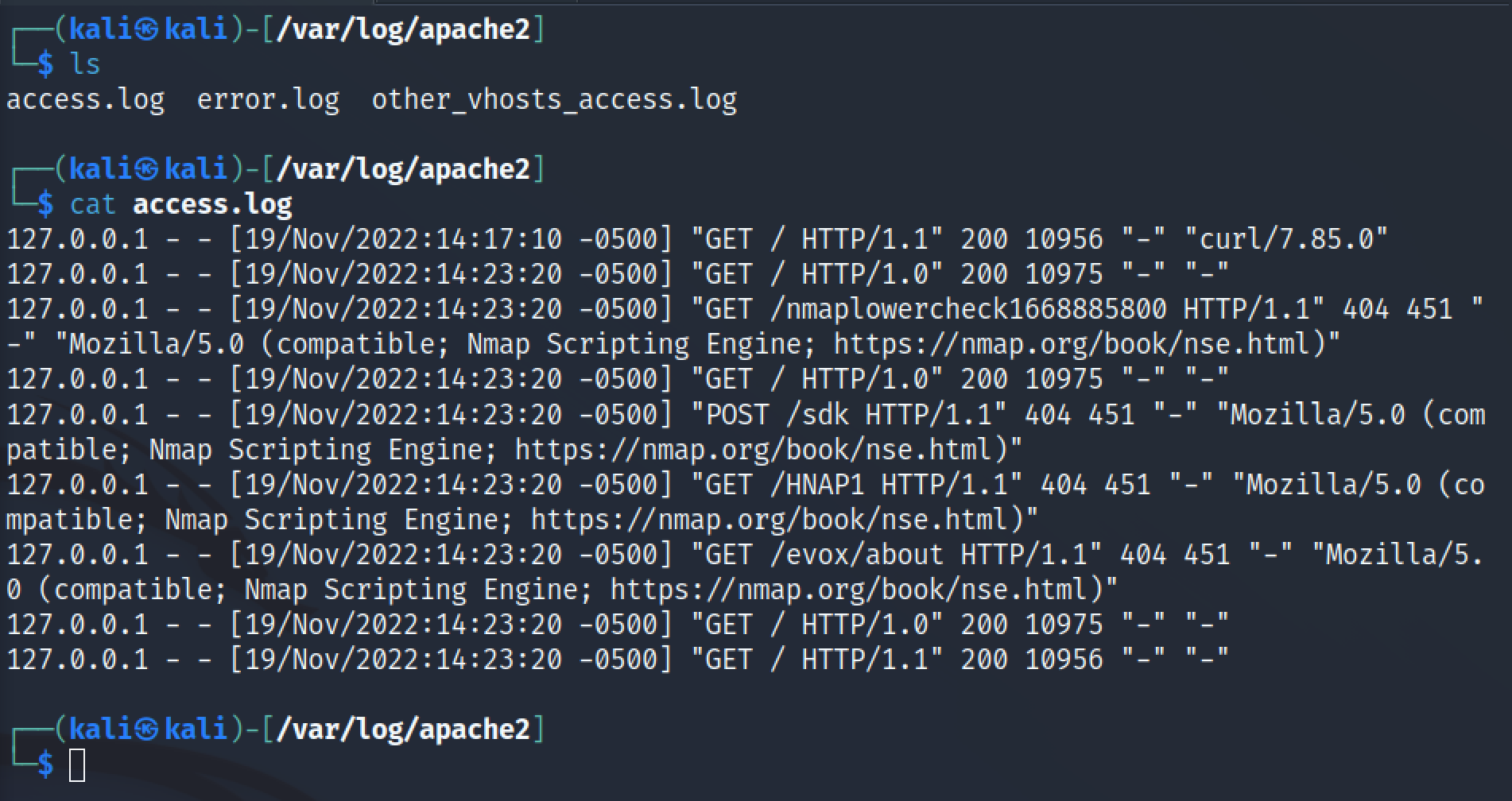Click the typed "ls" command
The height and width of the screenshot is (801, 1512).
pos(85,64)
